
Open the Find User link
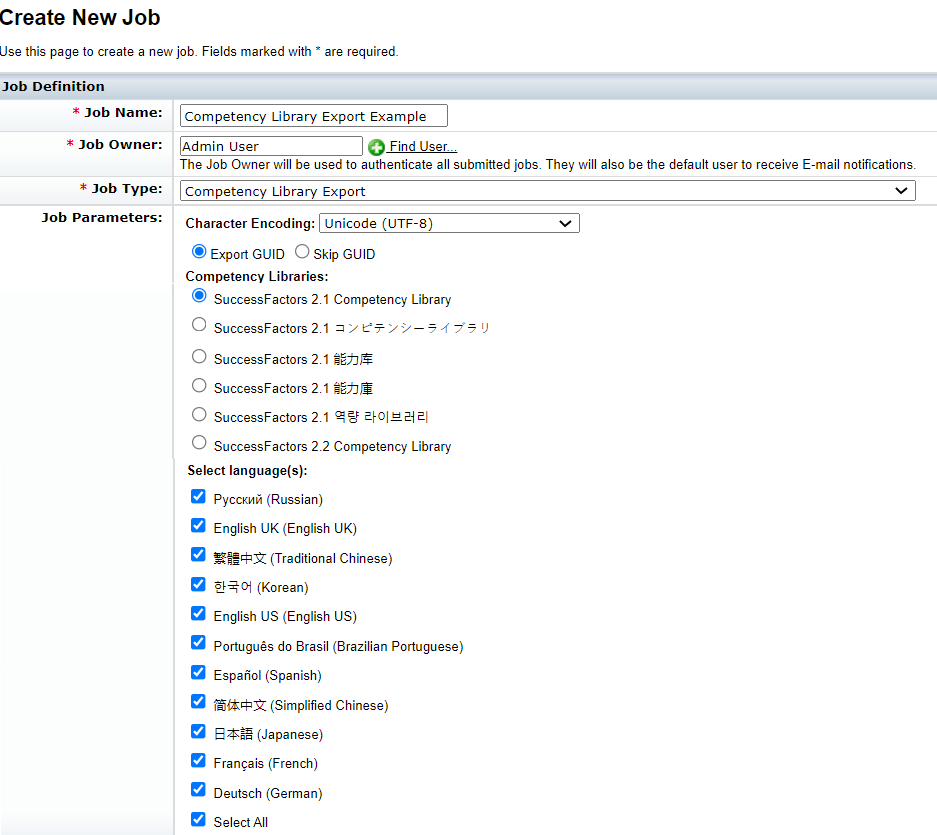click(423, 146)
